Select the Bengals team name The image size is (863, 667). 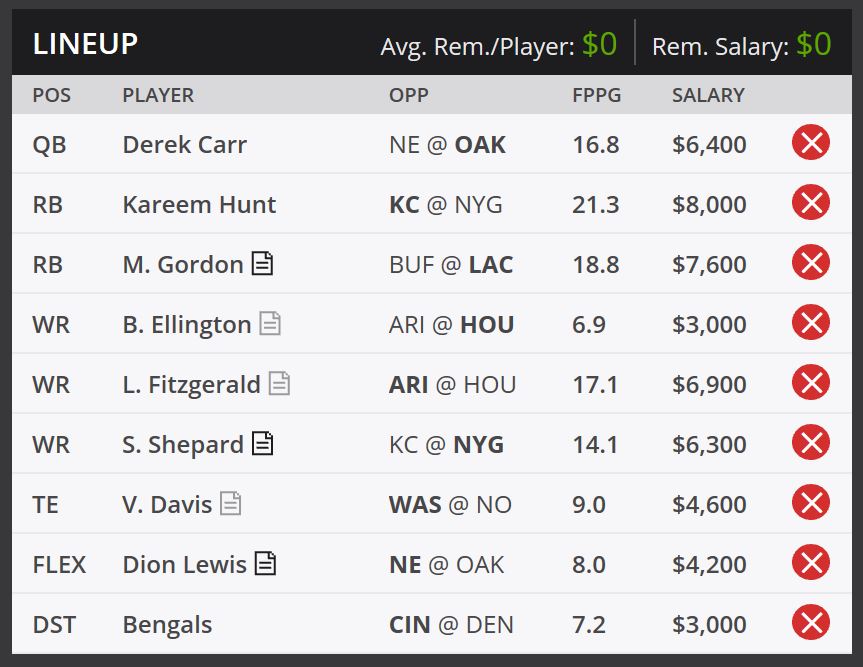[167, 625]
